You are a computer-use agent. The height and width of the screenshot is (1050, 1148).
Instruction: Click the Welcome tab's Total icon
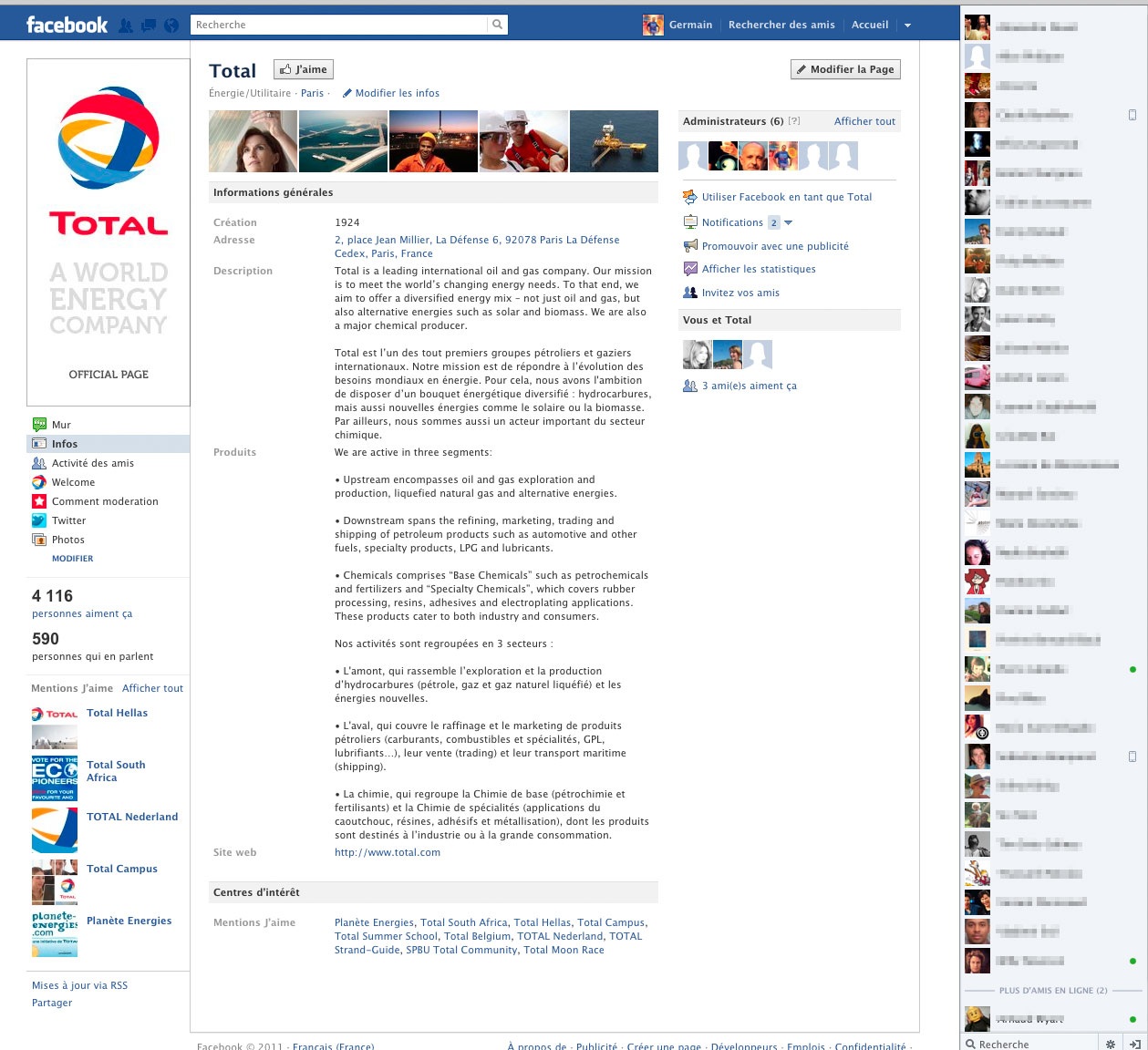click(39, 482)
